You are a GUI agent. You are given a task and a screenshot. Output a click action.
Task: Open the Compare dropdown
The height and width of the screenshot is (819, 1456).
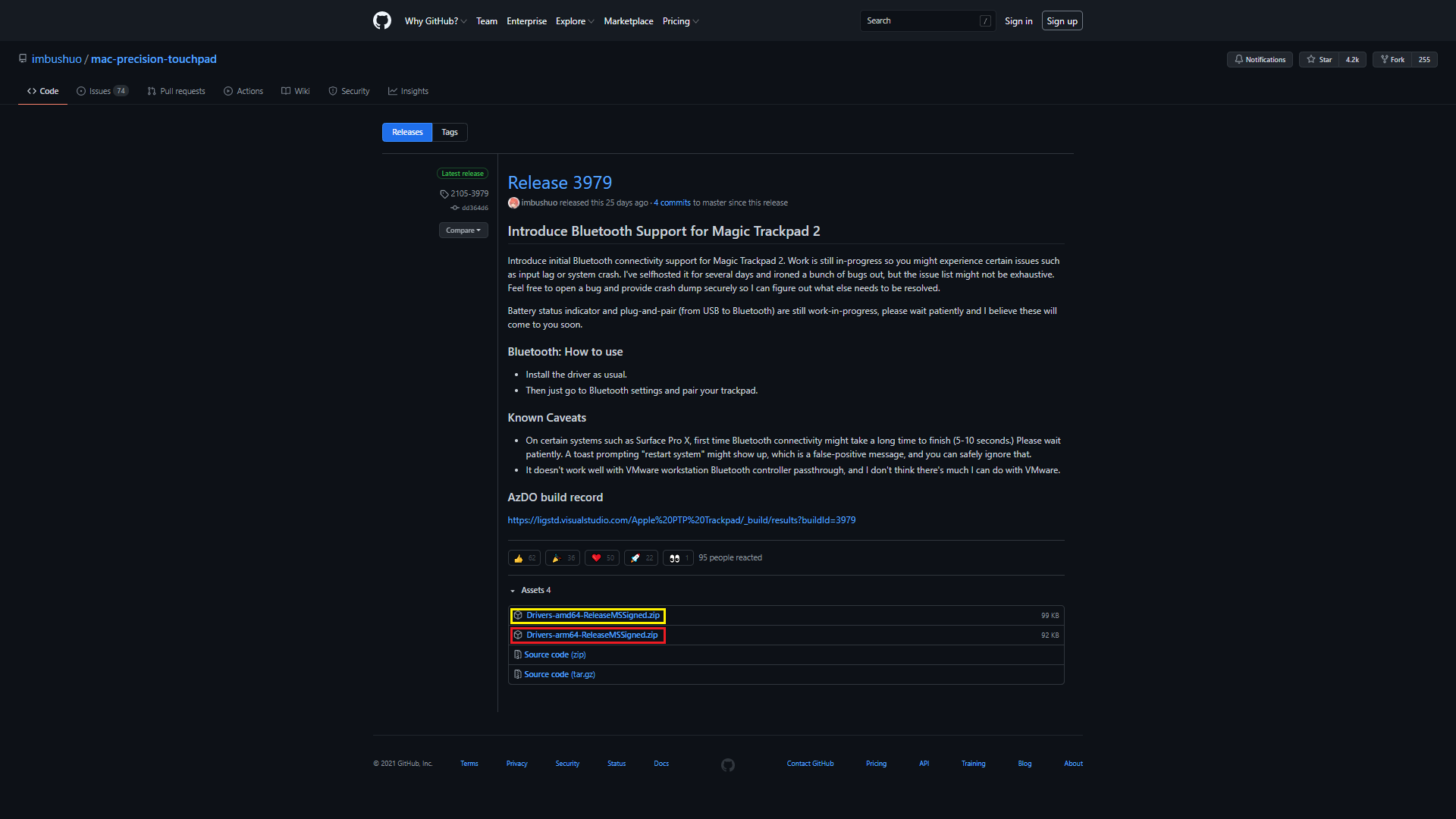[463, 230]
